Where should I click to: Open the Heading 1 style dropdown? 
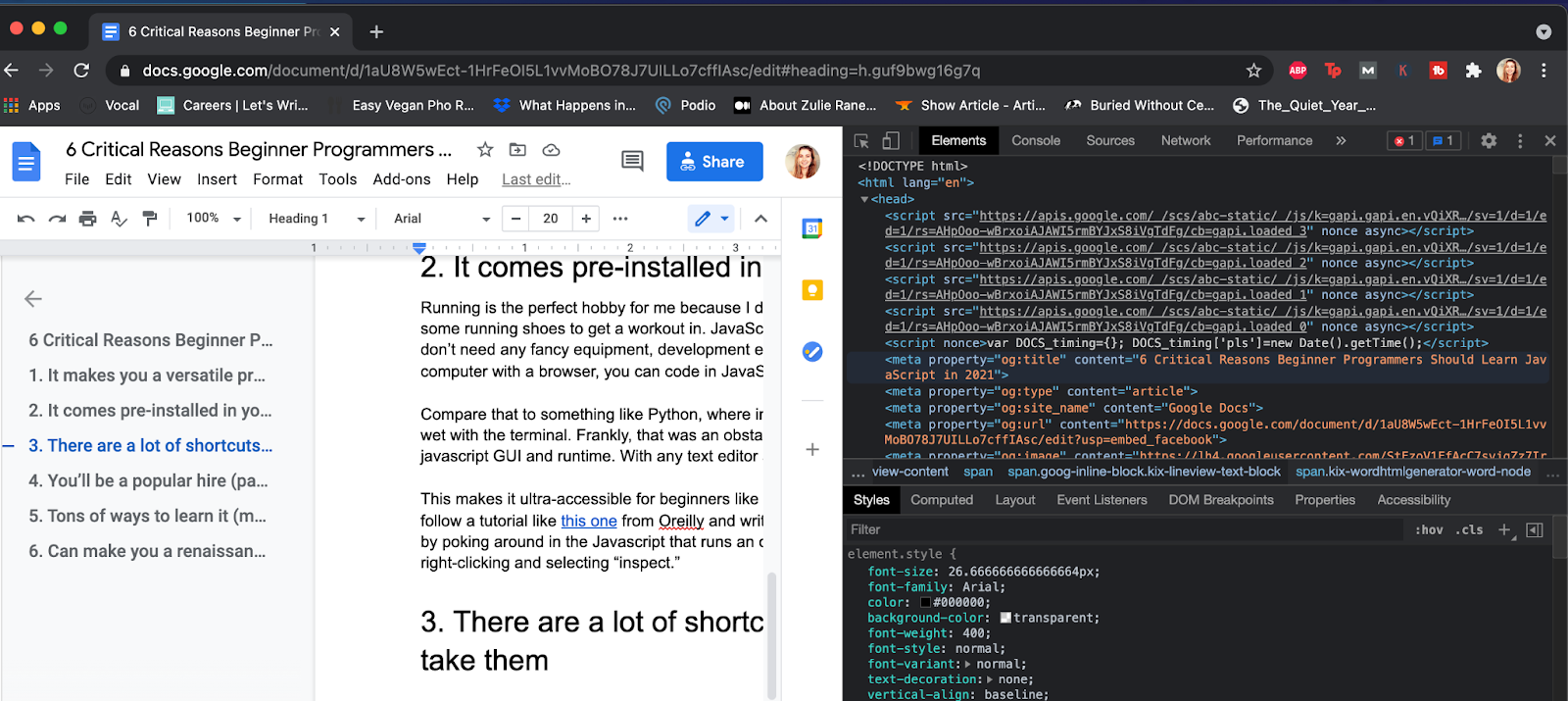pyautogui.click(x=317, y=219)
